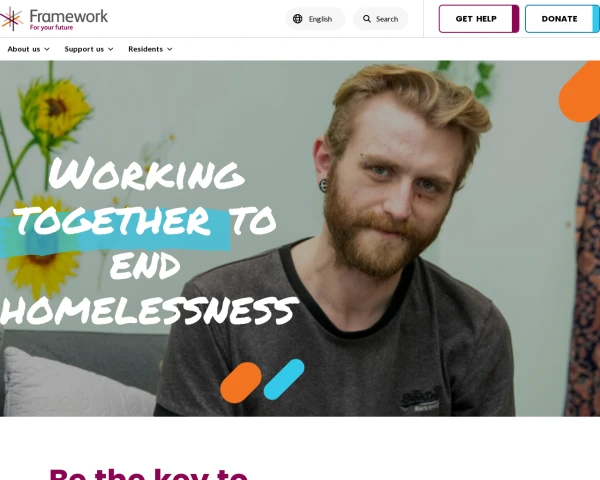Open the Support us menu
The height and width of the screenshot is (480, 600).
pyautogui.click(x=89, y=49)
